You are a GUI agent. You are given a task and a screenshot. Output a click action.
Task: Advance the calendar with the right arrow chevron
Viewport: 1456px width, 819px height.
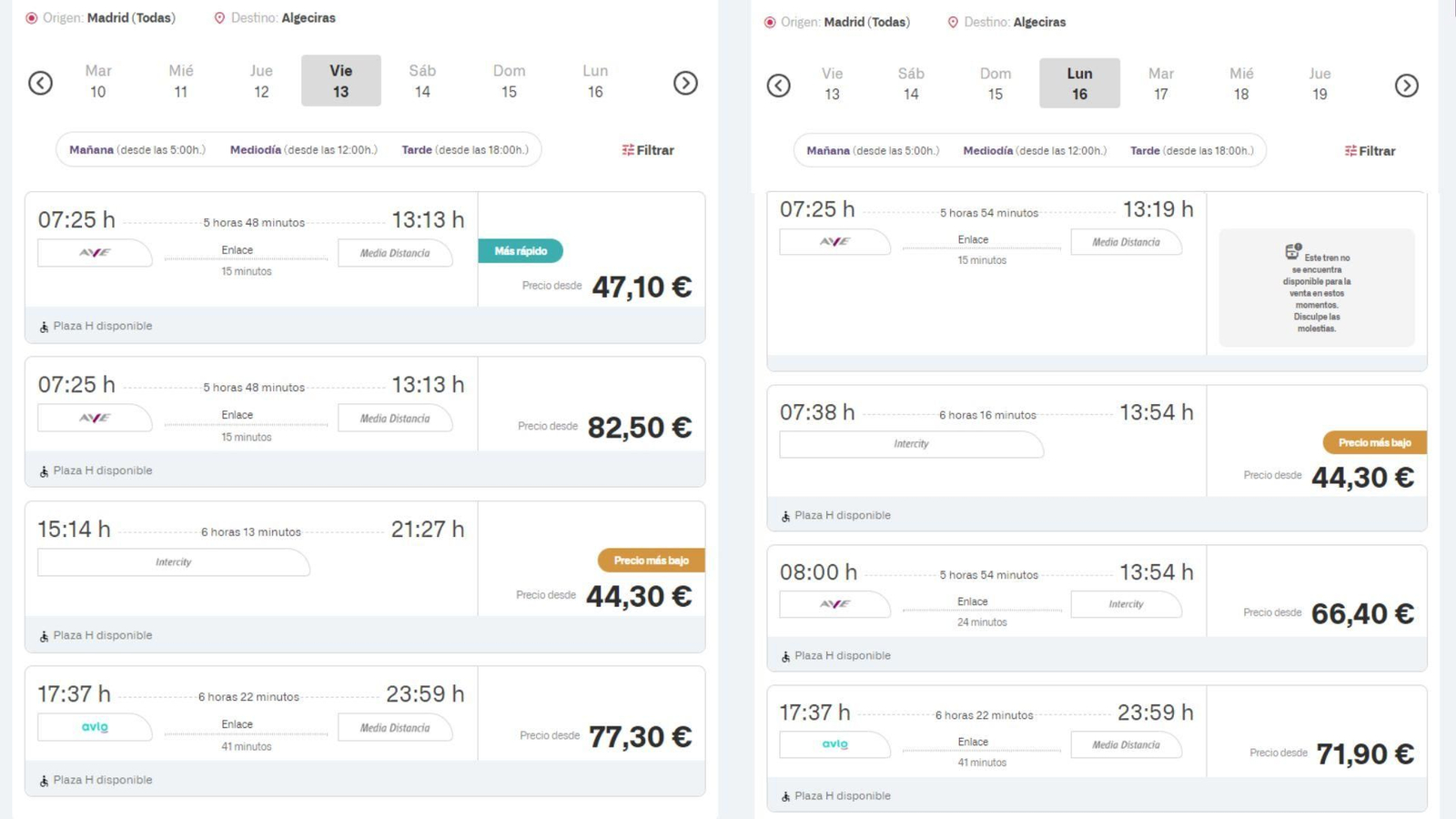[685, 83]
